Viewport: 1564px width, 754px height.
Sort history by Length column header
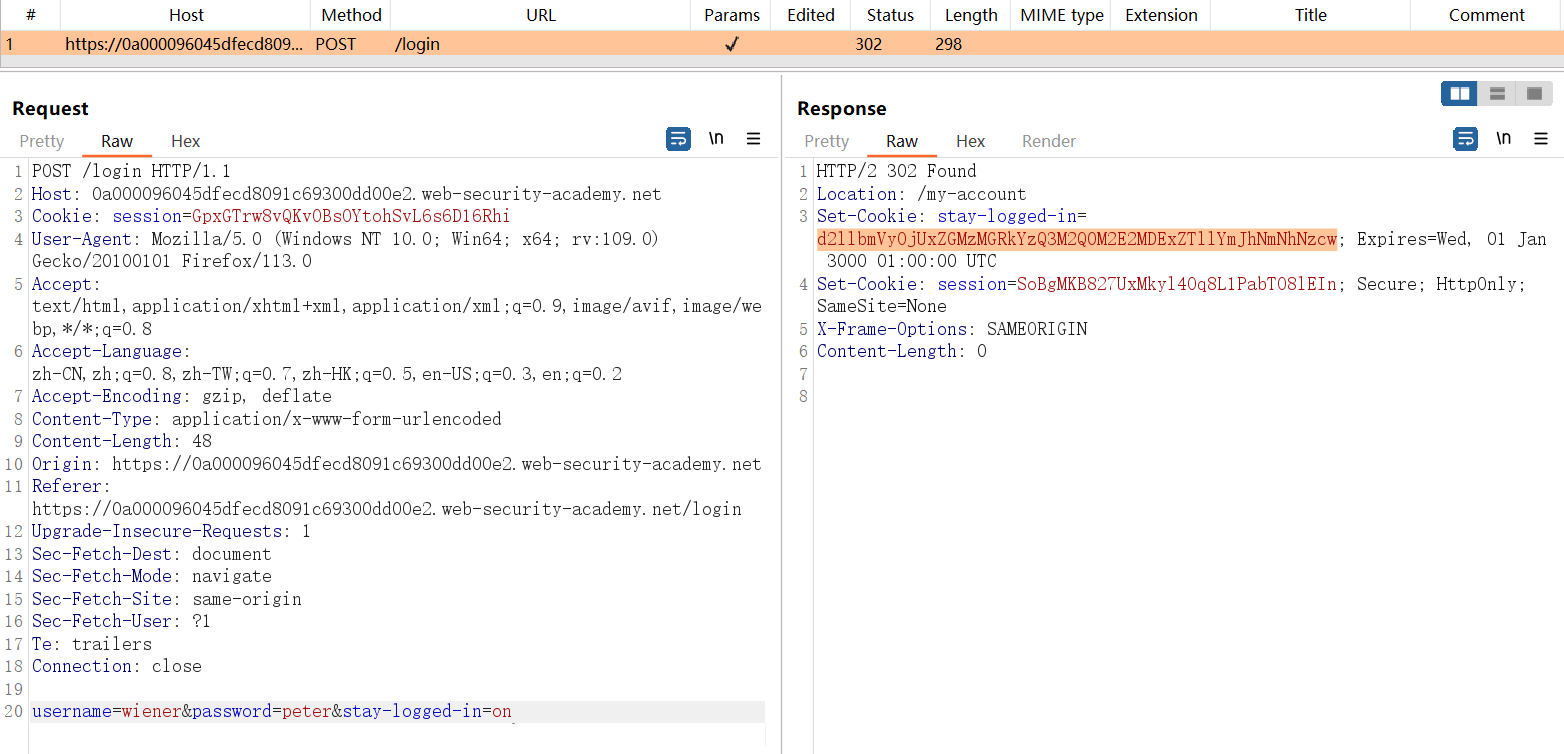[x=970, y=15]
